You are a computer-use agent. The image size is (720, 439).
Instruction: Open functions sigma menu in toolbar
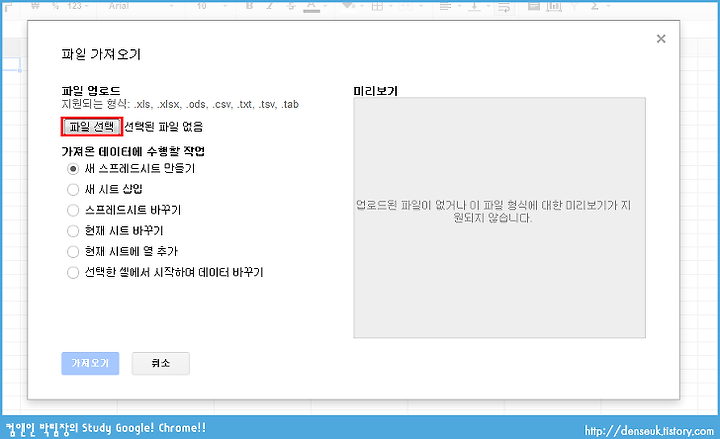tap(599, 6)
